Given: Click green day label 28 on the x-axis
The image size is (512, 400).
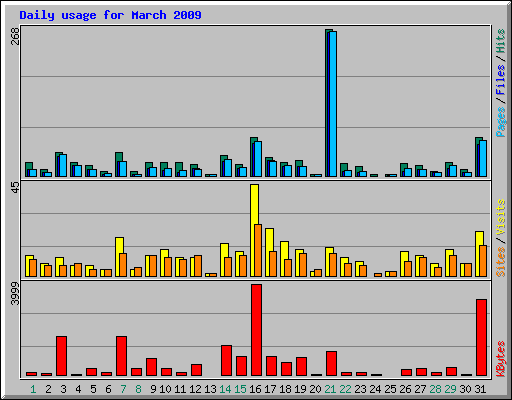Looking at the screenshot, I should (435, 389).
